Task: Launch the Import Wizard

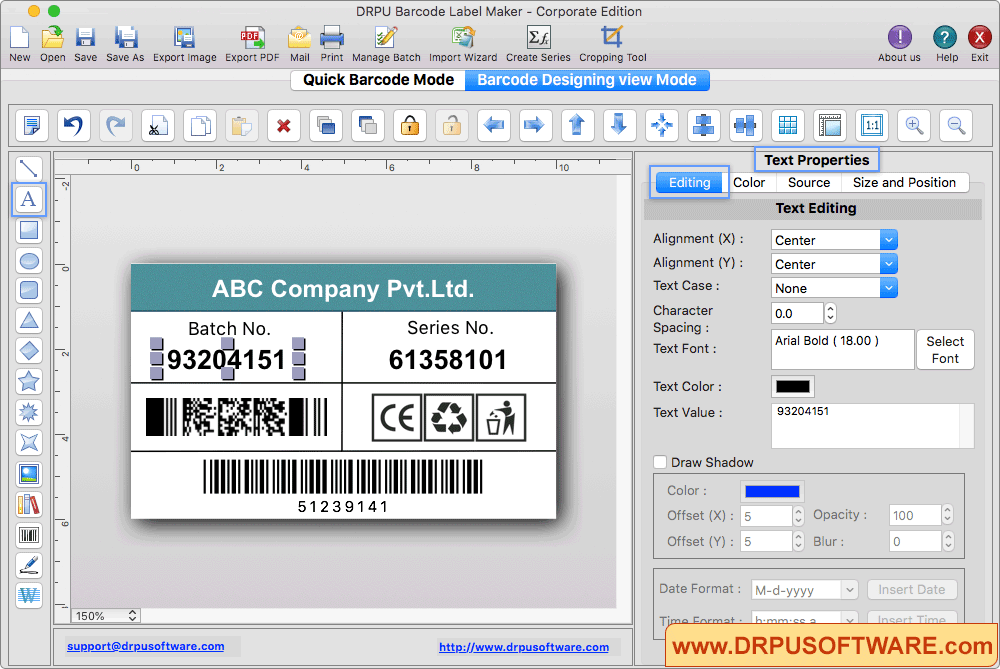Action: [x=463, y=38]
